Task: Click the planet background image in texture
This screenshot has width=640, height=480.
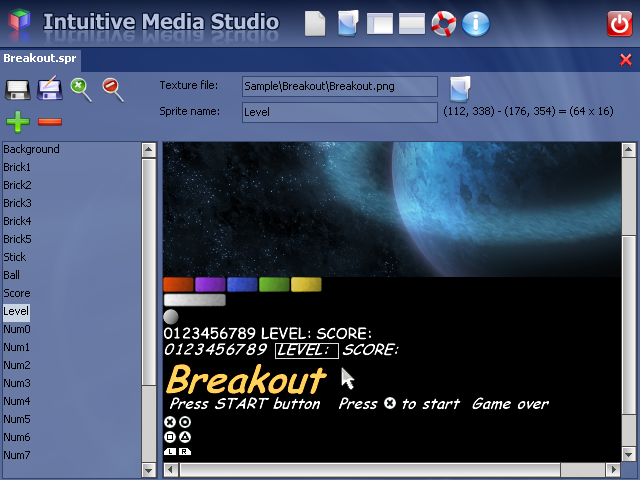Action: (392, 209)
